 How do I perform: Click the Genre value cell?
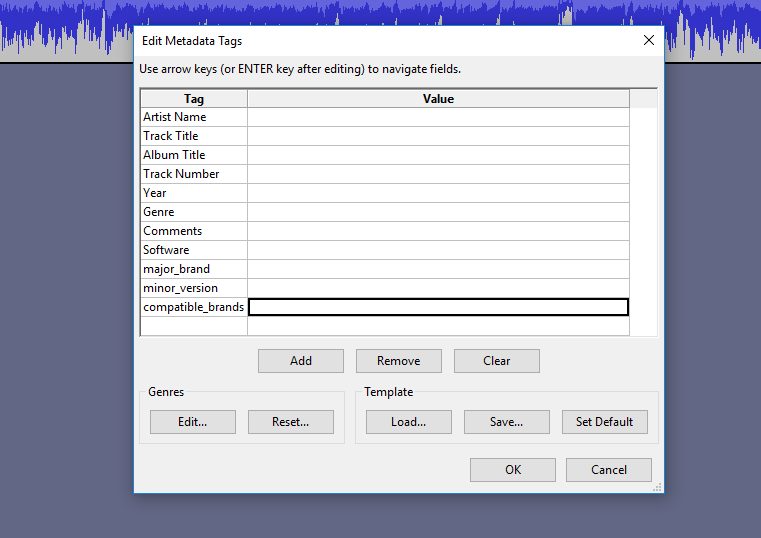tap(438, 212)
